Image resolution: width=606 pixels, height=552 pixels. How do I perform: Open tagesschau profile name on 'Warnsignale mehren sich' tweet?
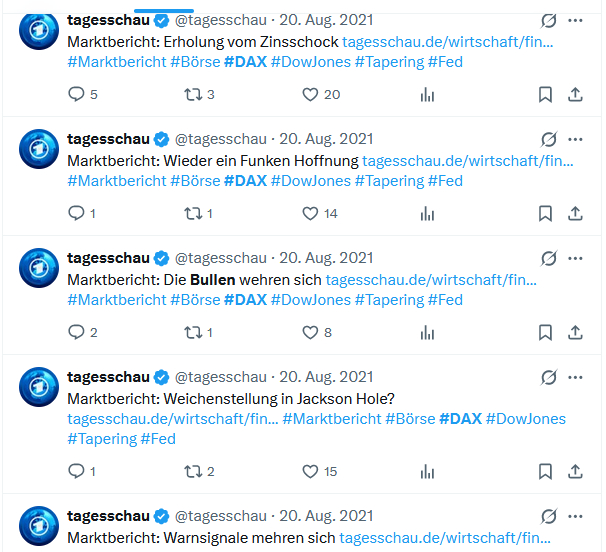(x=108, y=516)
